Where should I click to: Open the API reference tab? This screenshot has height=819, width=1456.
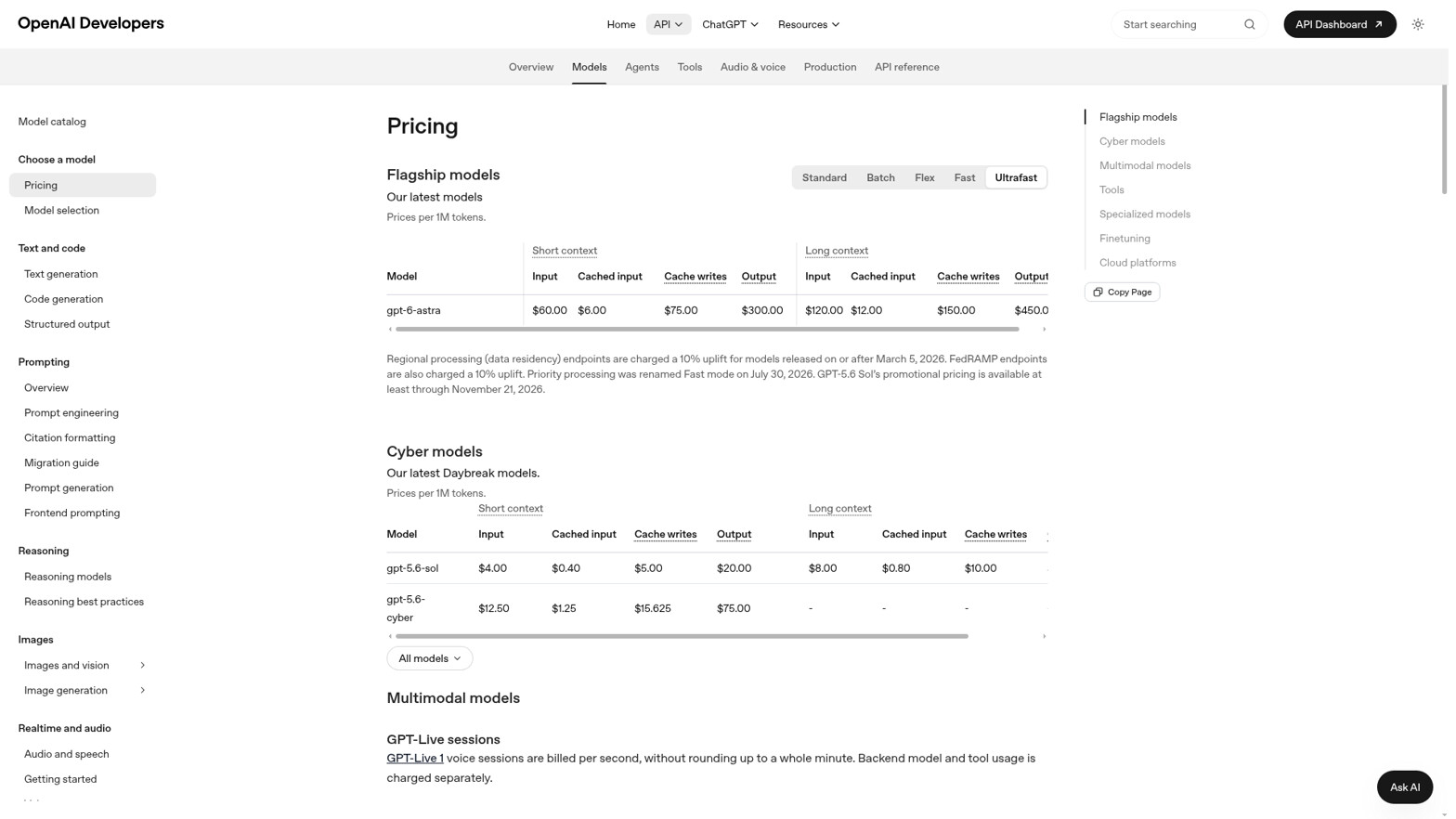coord(906,67)
